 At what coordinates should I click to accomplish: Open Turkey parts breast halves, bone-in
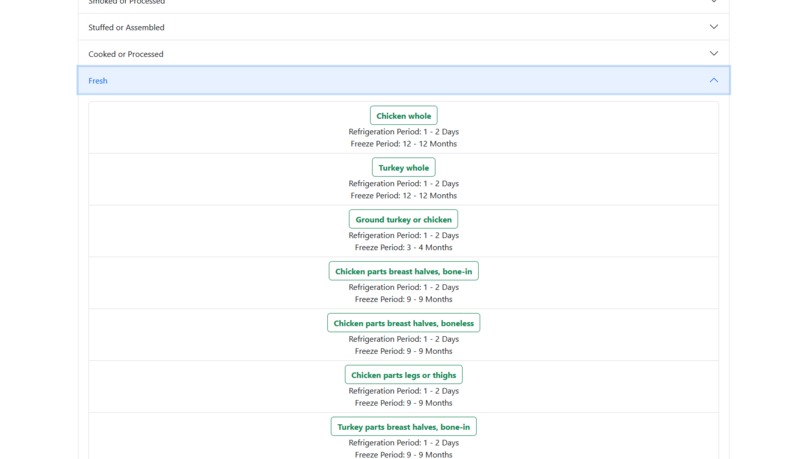pos(404,427)
